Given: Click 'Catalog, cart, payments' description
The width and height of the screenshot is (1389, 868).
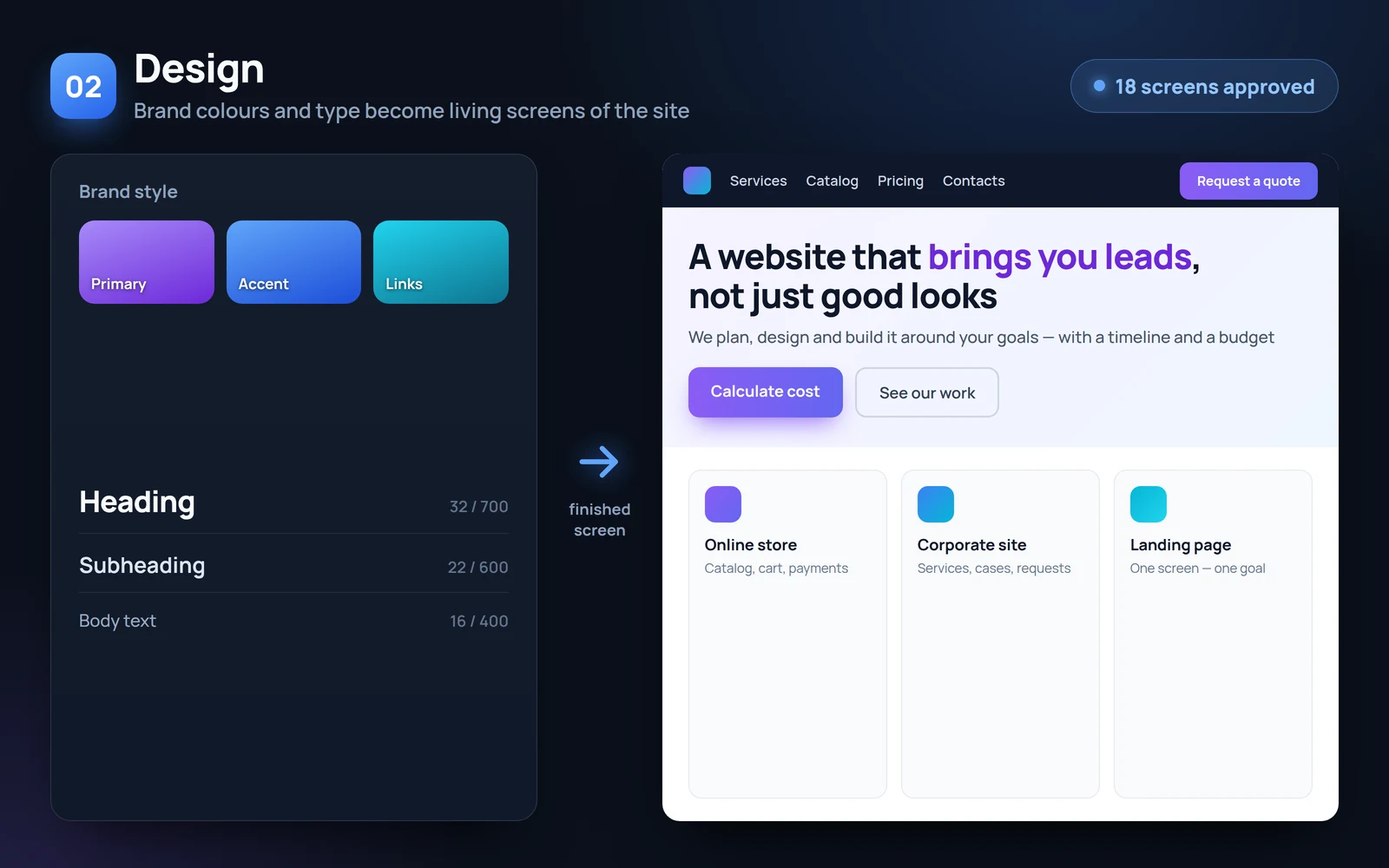Looking at the screenshot, I should click(x=776, y=568).
